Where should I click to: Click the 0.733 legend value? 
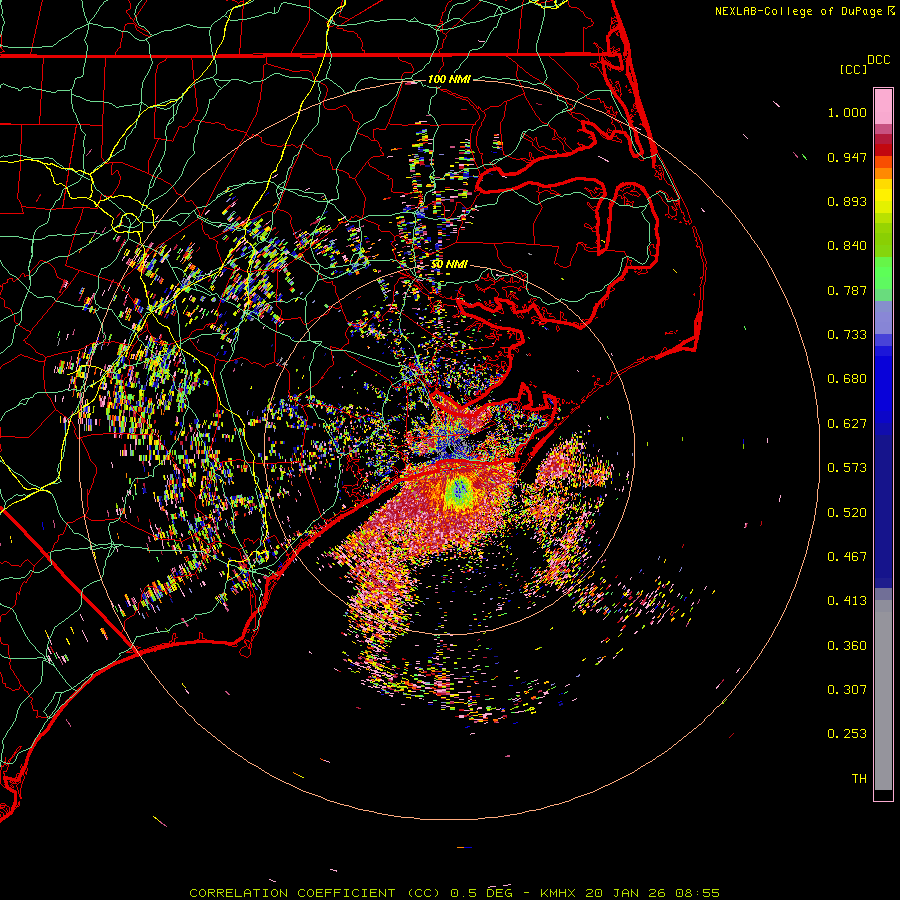coord(847,335)
